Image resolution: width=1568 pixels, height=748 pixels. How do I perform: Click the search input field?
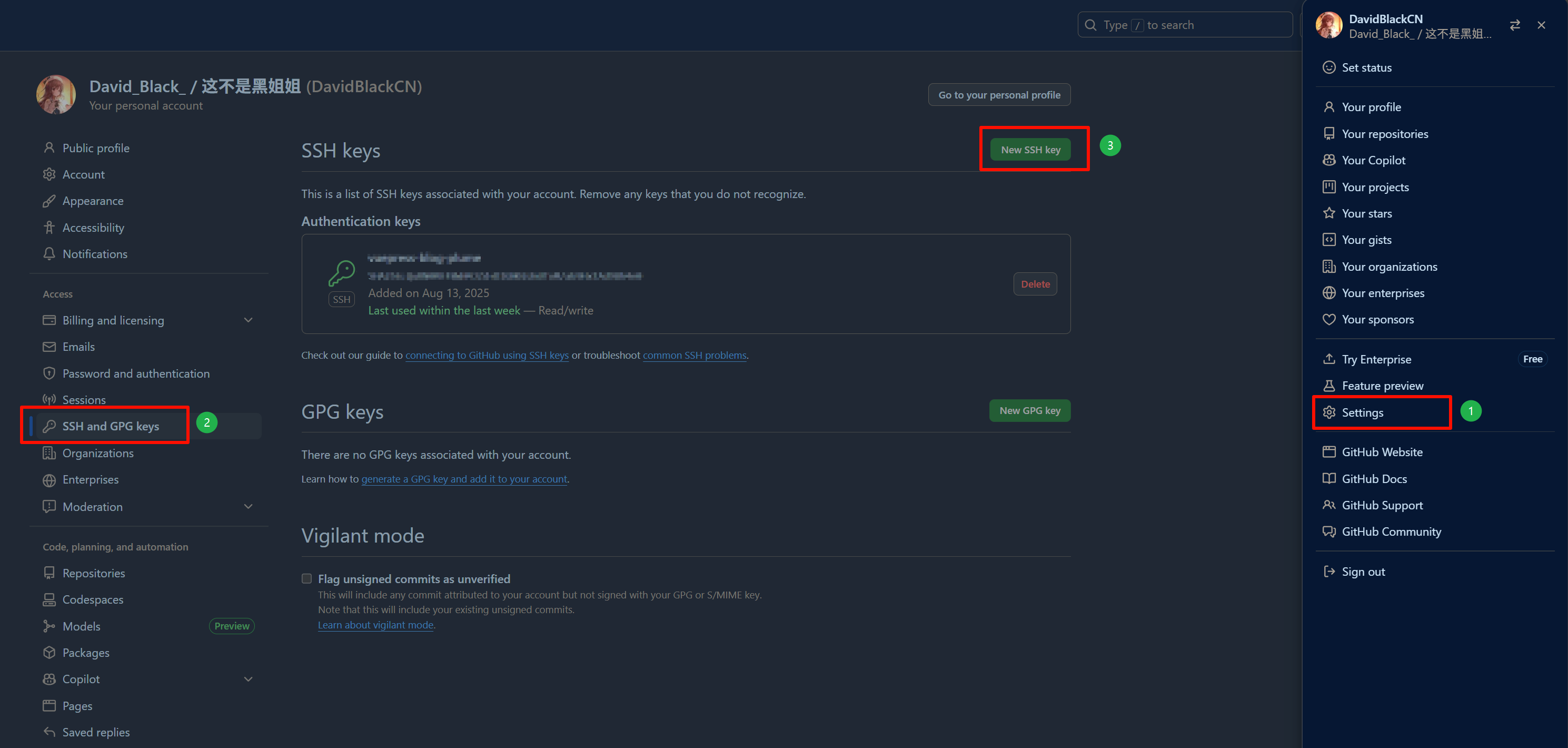pyautogui.click(x=1184, y=25)
